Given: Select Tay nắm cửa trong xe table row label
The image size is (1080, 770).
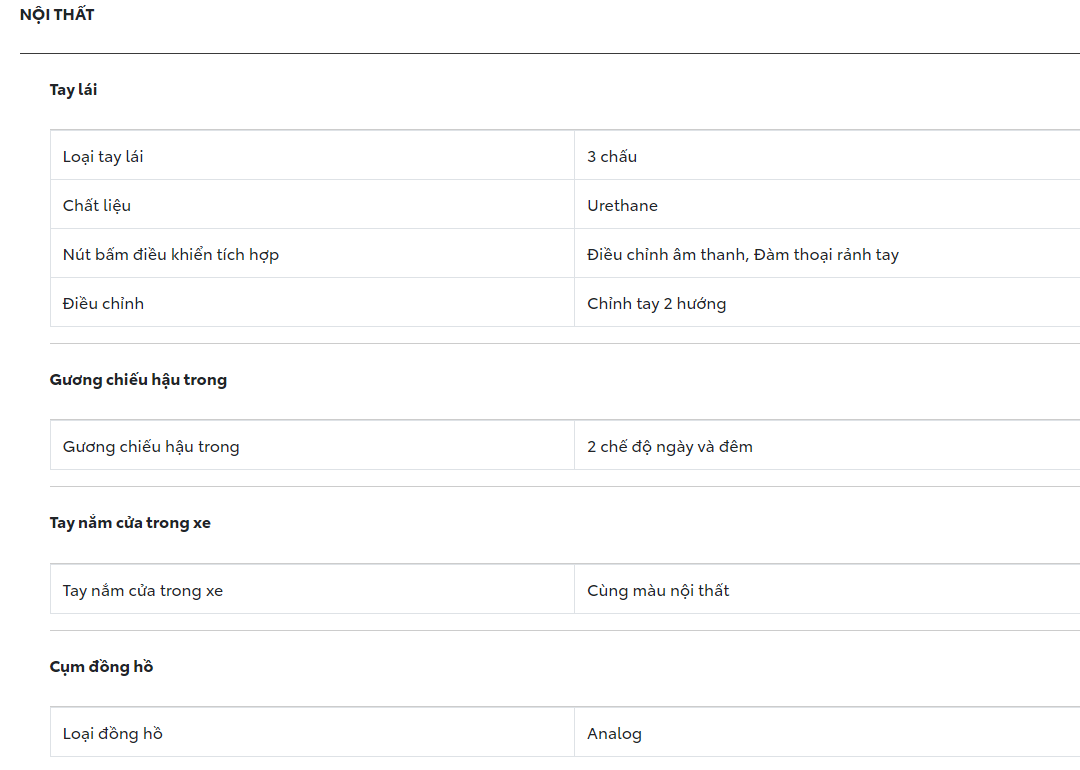Looking at the screenshot, I should [x=143, y=590].
